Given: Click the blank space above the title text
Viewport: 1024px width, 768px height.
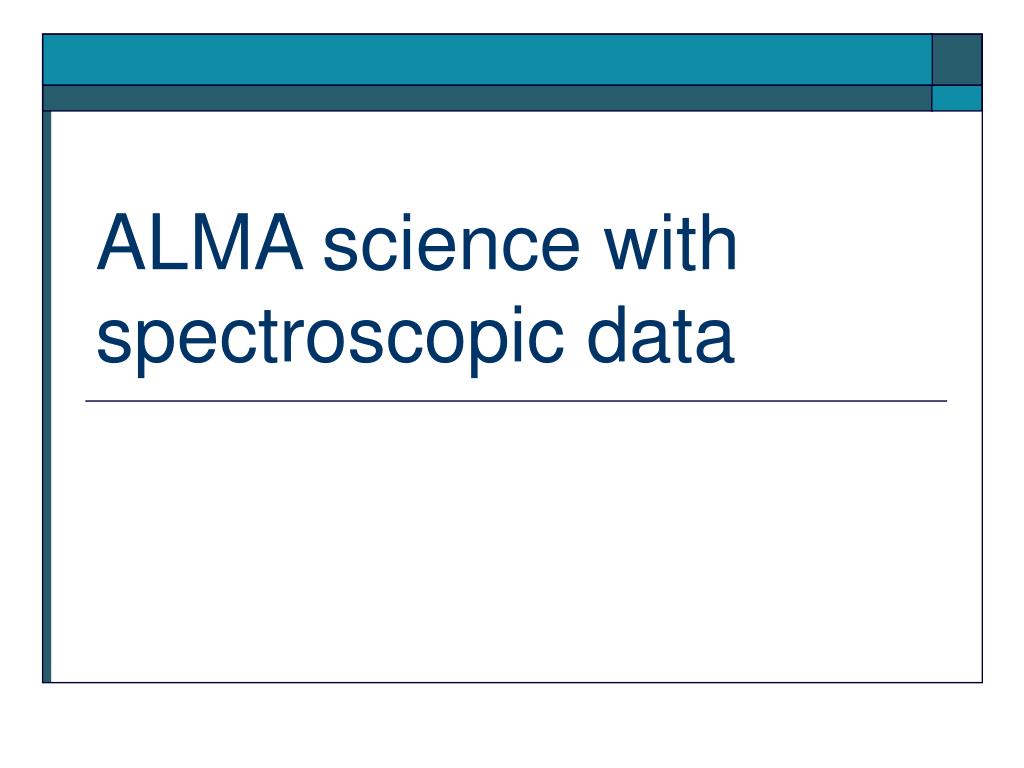Looking at the screenshot, I should pos(516,160).
